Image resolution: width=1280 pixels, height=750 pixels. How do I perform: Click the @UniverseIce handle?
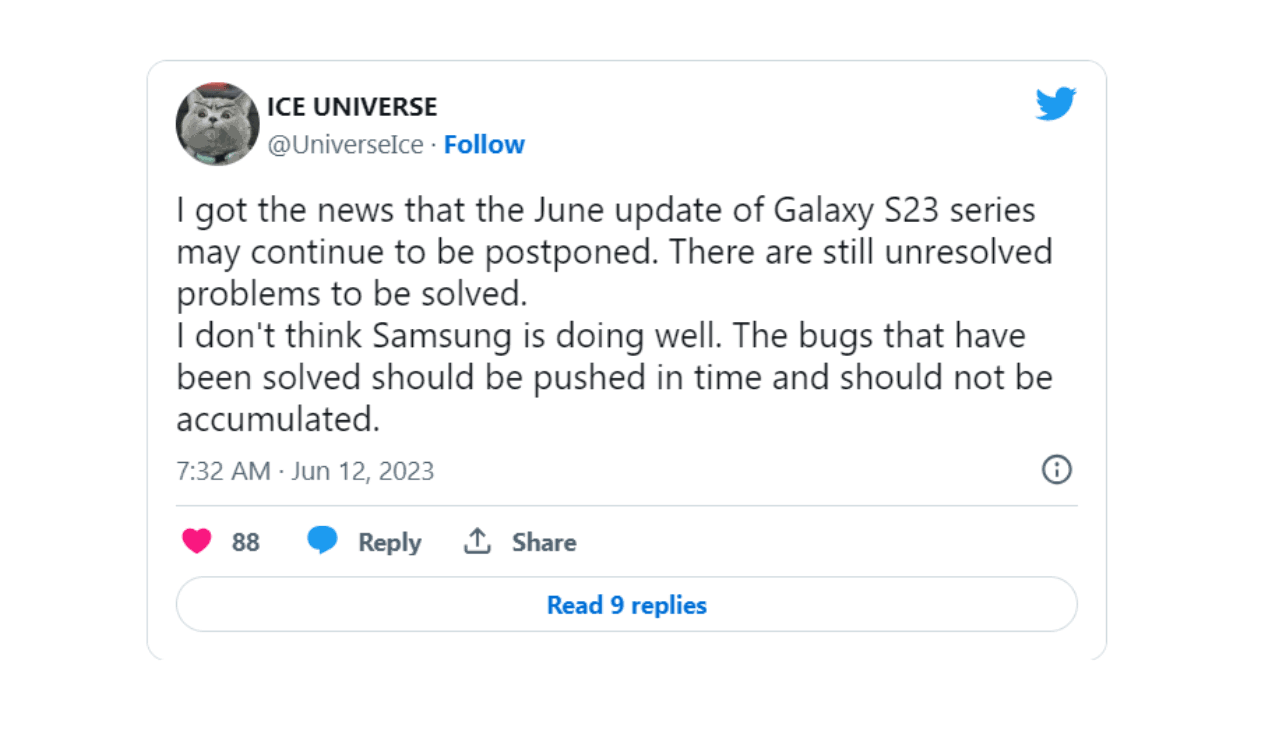tap(345, 145)
